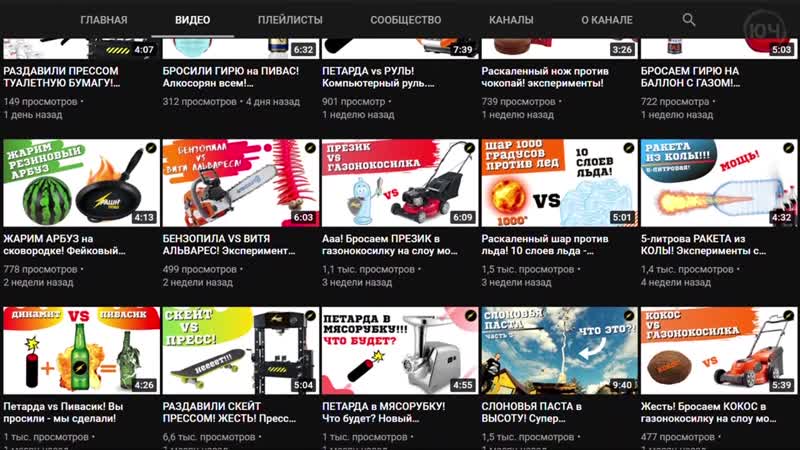Click title БРОСАЕМ ГИРЮ НА БАЛЛОН С ГАЗОМ
This screenshot has height=450, width=800.
690,77
